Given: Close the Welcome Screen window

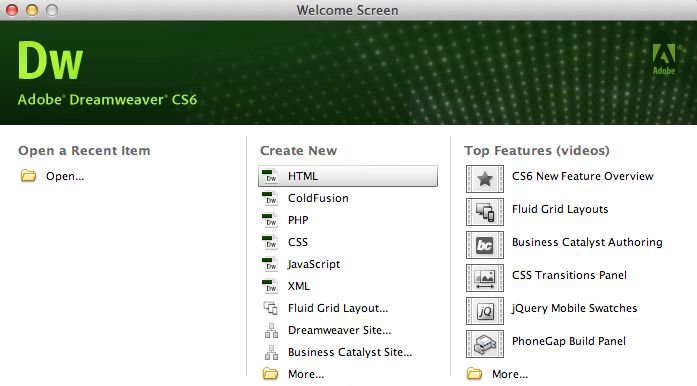Looking at the screenshot, I should (x=12, y=10).
